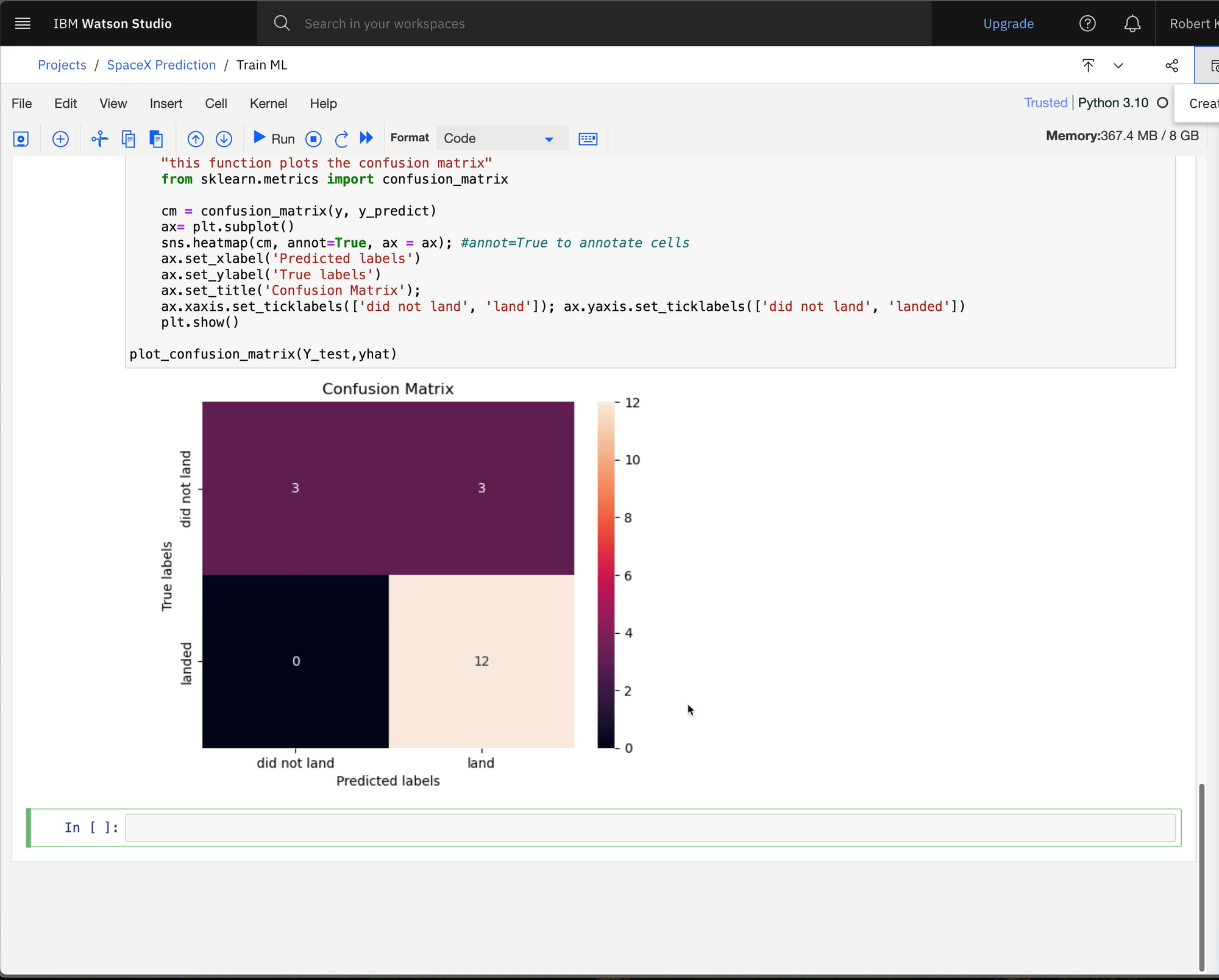Move selected cell down

coord(224,139)
